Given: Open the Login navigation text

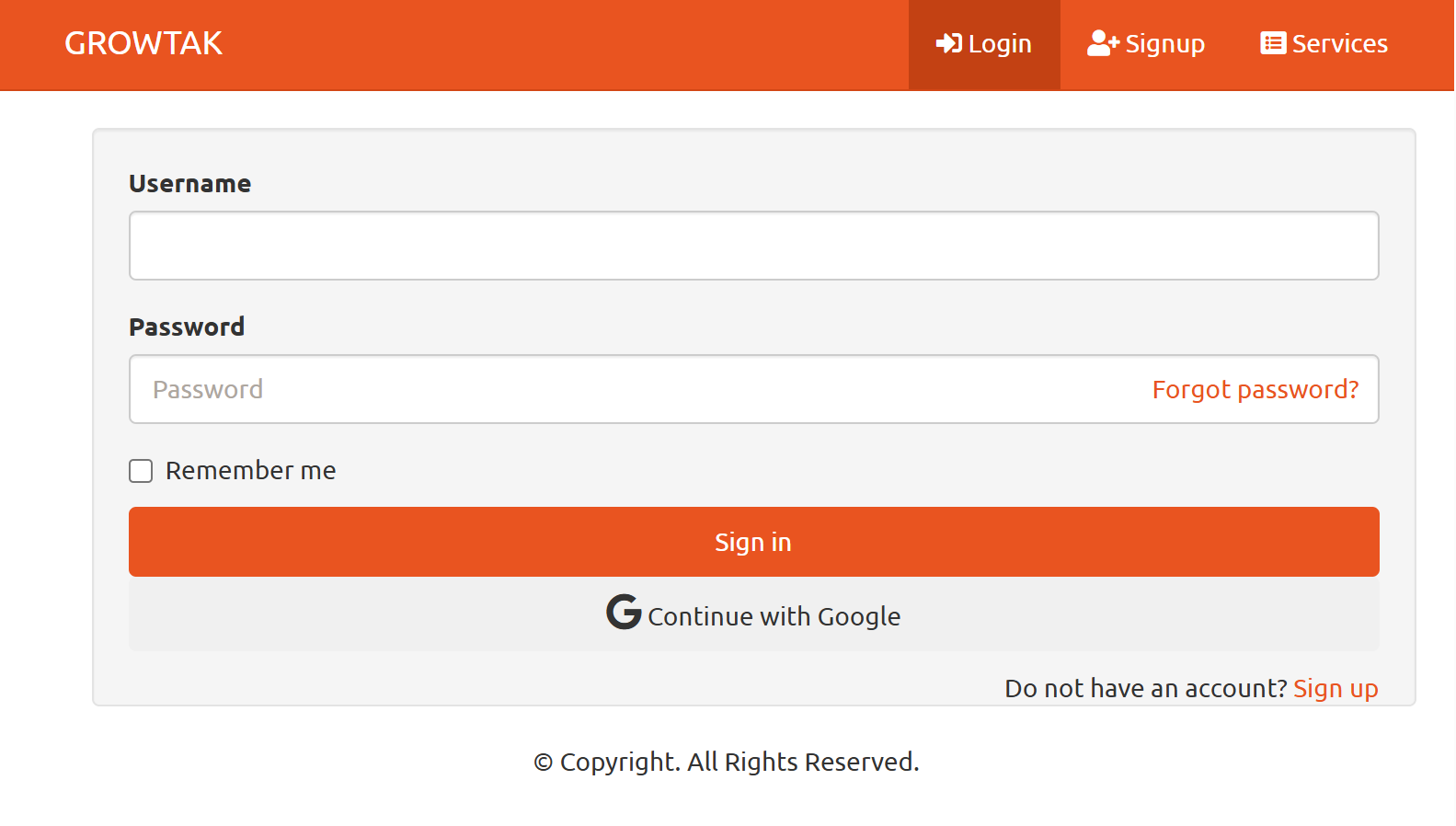Looking at the screenshot, I should tap(1000, 44).
